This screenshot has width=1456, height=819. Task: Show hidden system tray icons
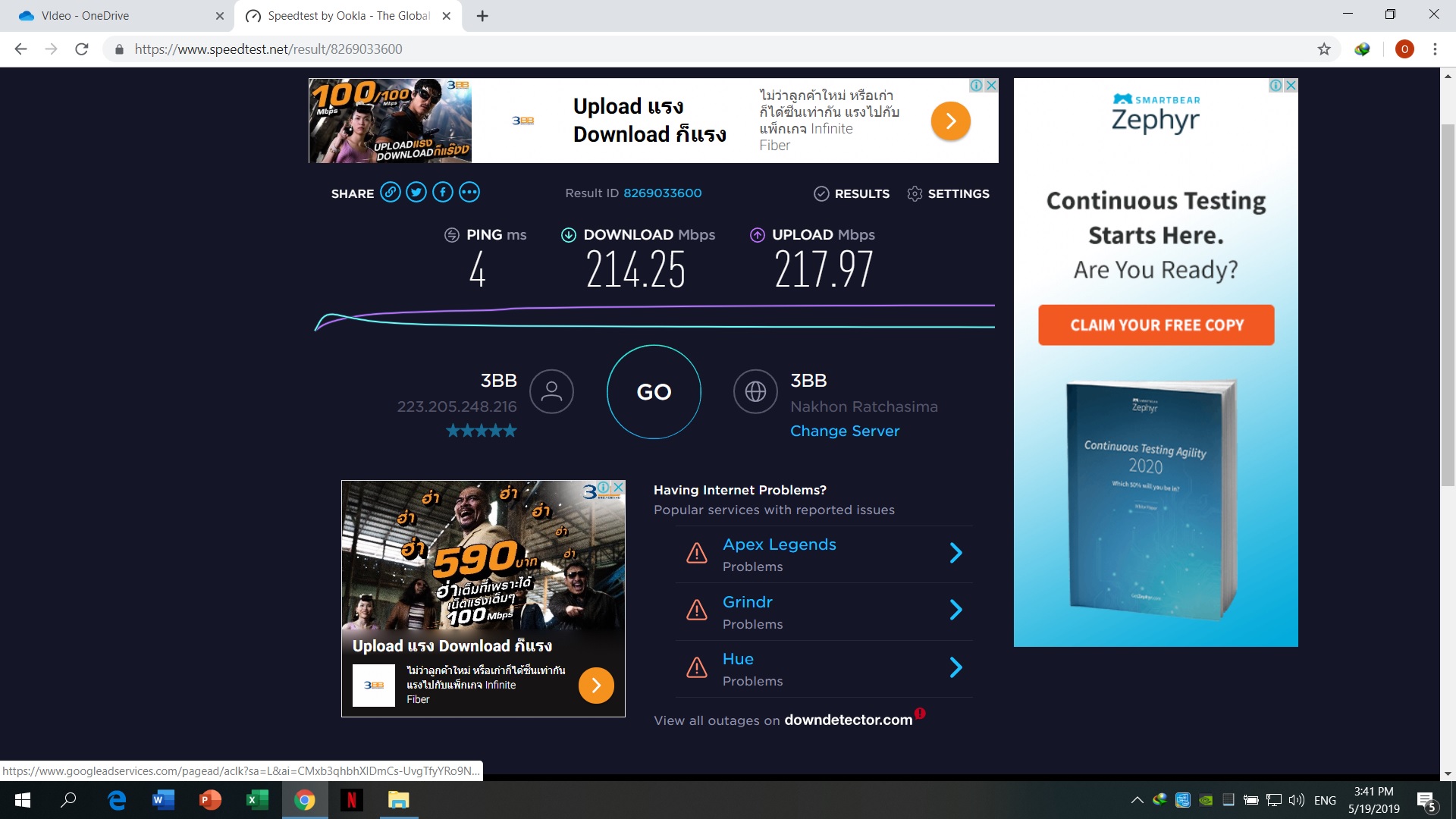1137,800
